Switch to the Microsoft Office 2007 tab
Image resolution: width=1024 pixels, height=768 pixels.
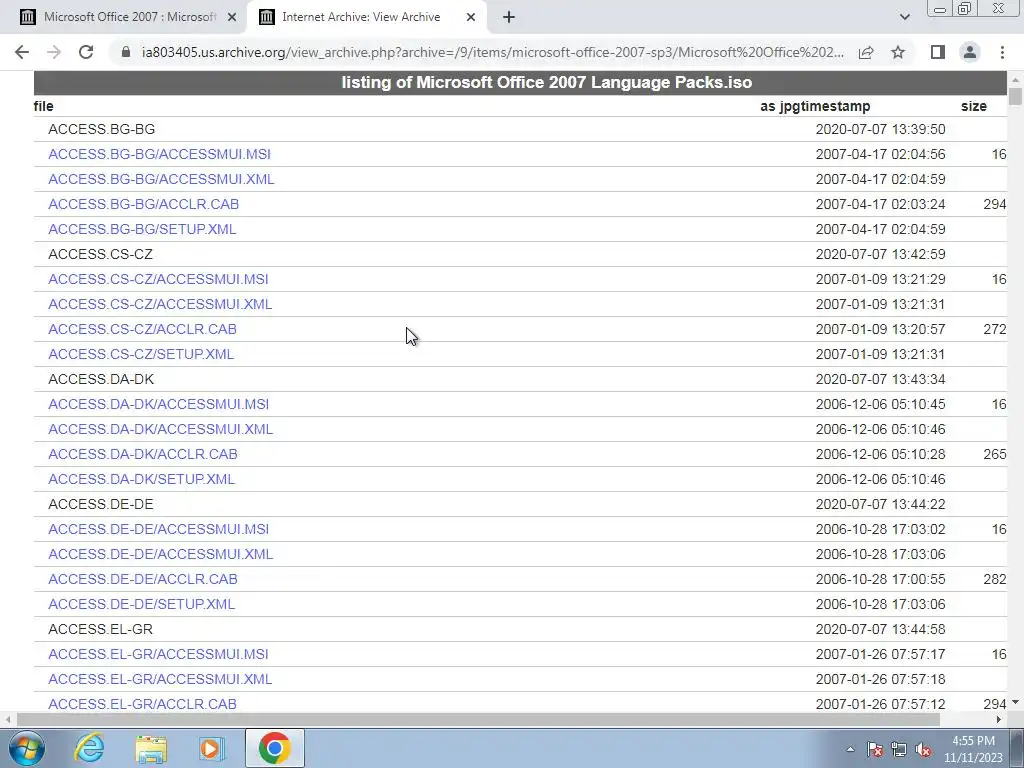point(128,18)
